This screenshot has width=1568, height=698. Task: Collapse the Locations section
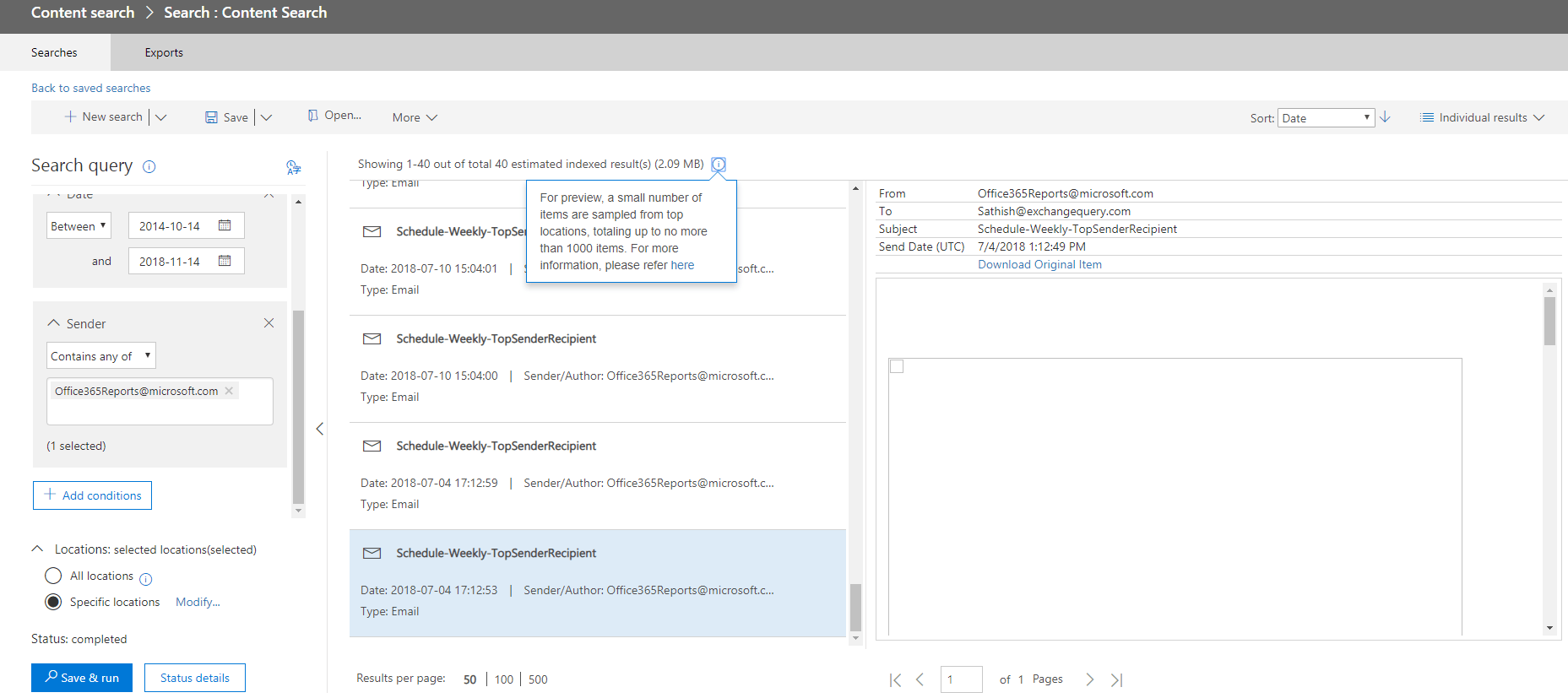tap(37, 549)
